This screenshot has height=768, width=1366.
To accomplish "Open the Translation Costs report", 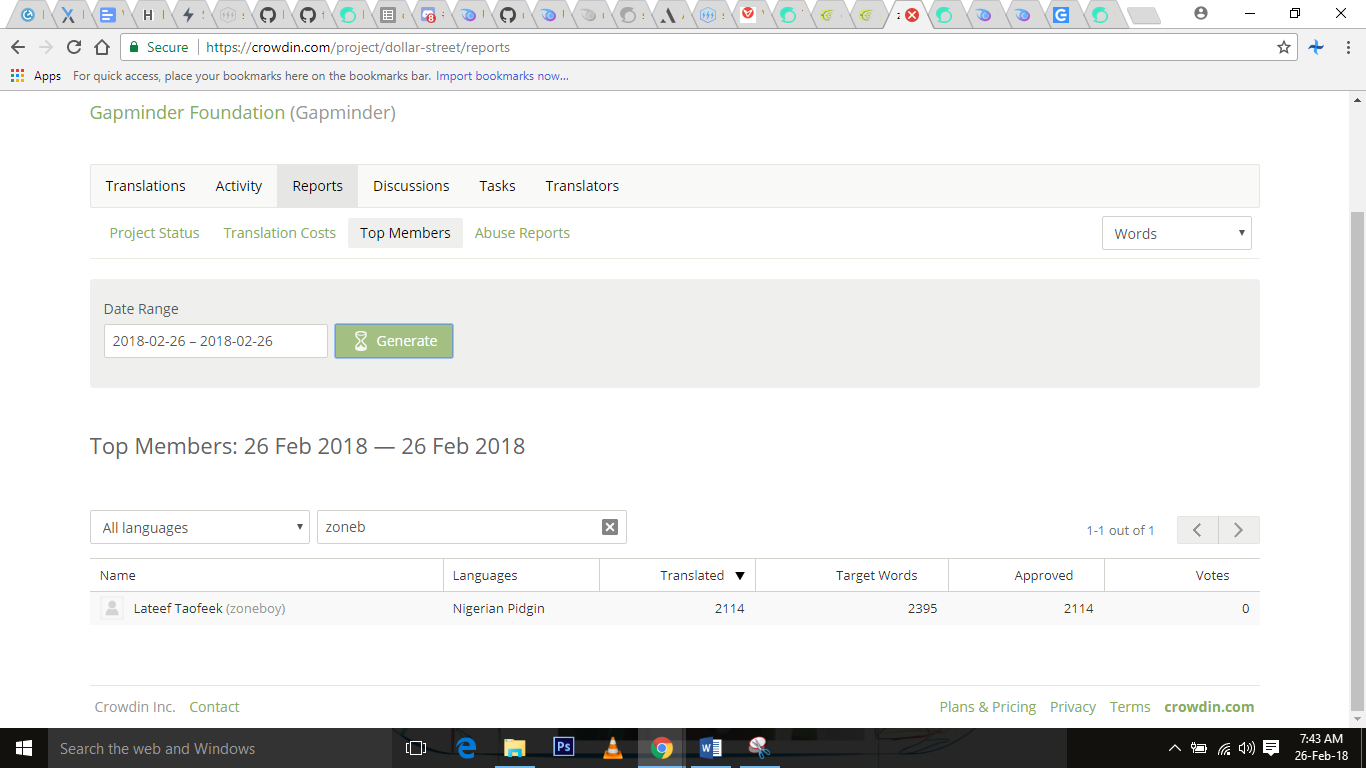I will (280, 233).
